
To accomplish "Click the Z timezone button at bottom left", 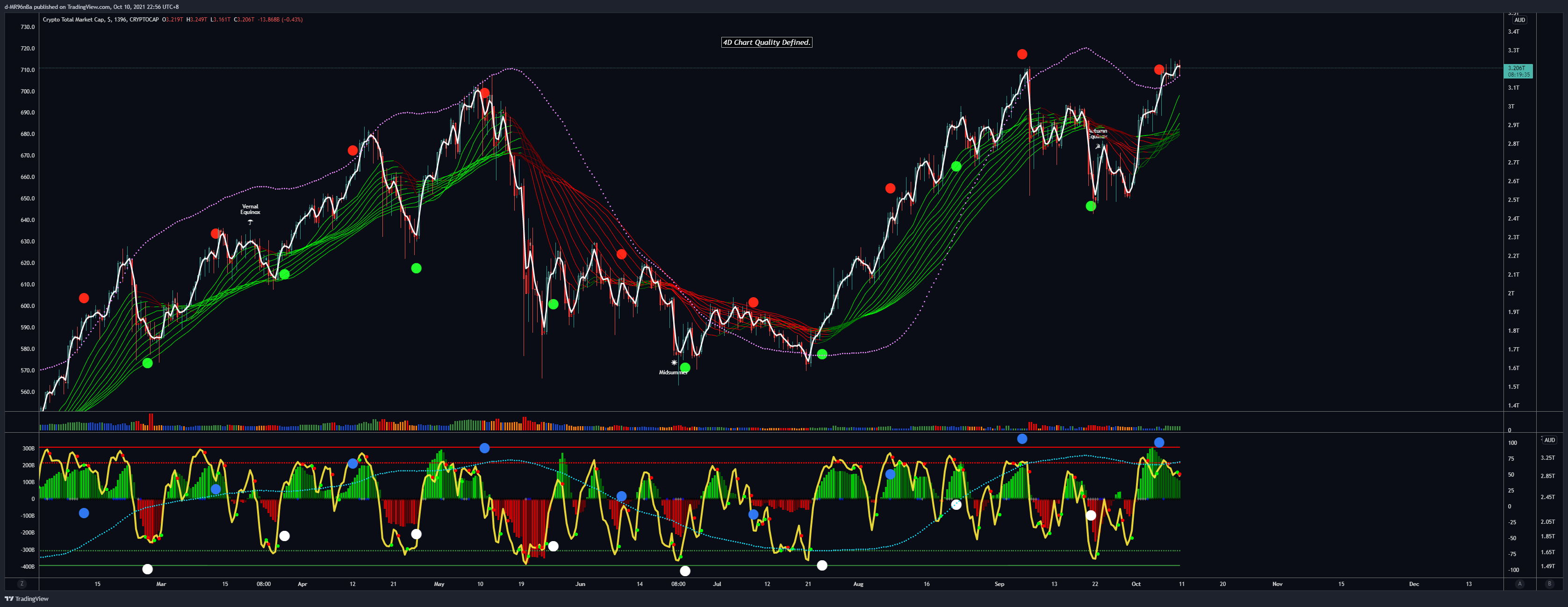I will (x=22, y=584).
